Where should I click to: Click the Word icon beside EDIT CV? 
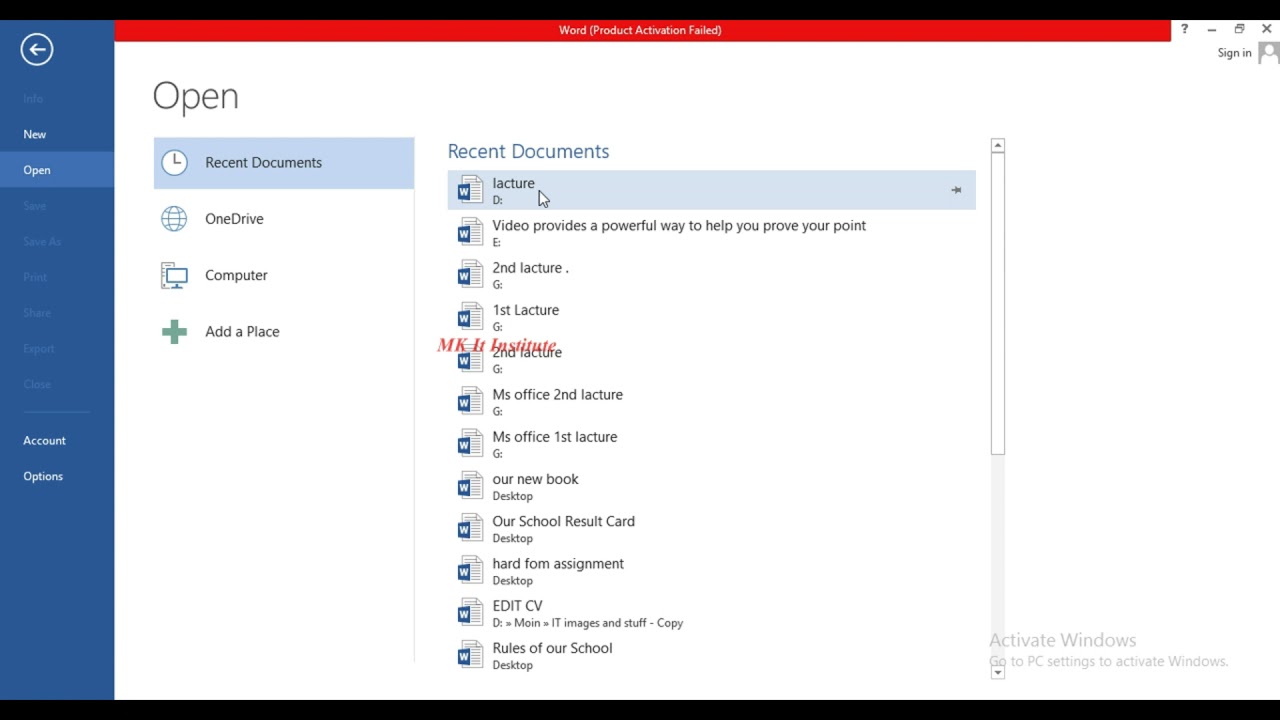point(470,613)
